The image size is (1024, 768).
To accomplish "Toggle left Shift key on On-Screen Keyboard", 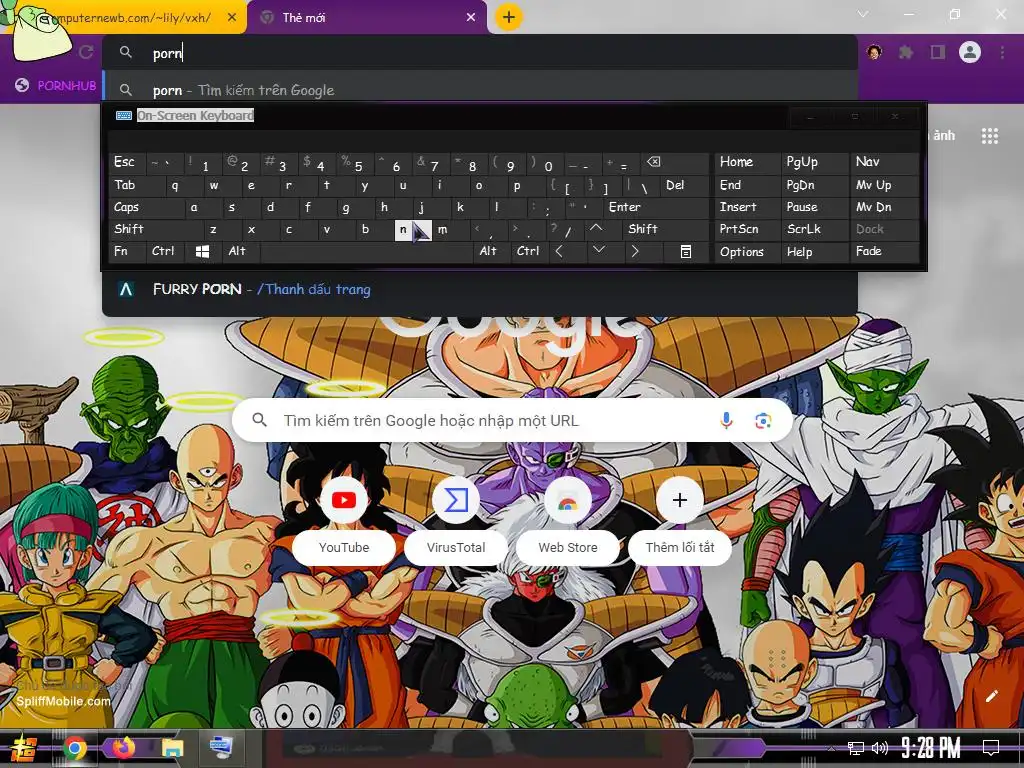I will tap(156, 229).
